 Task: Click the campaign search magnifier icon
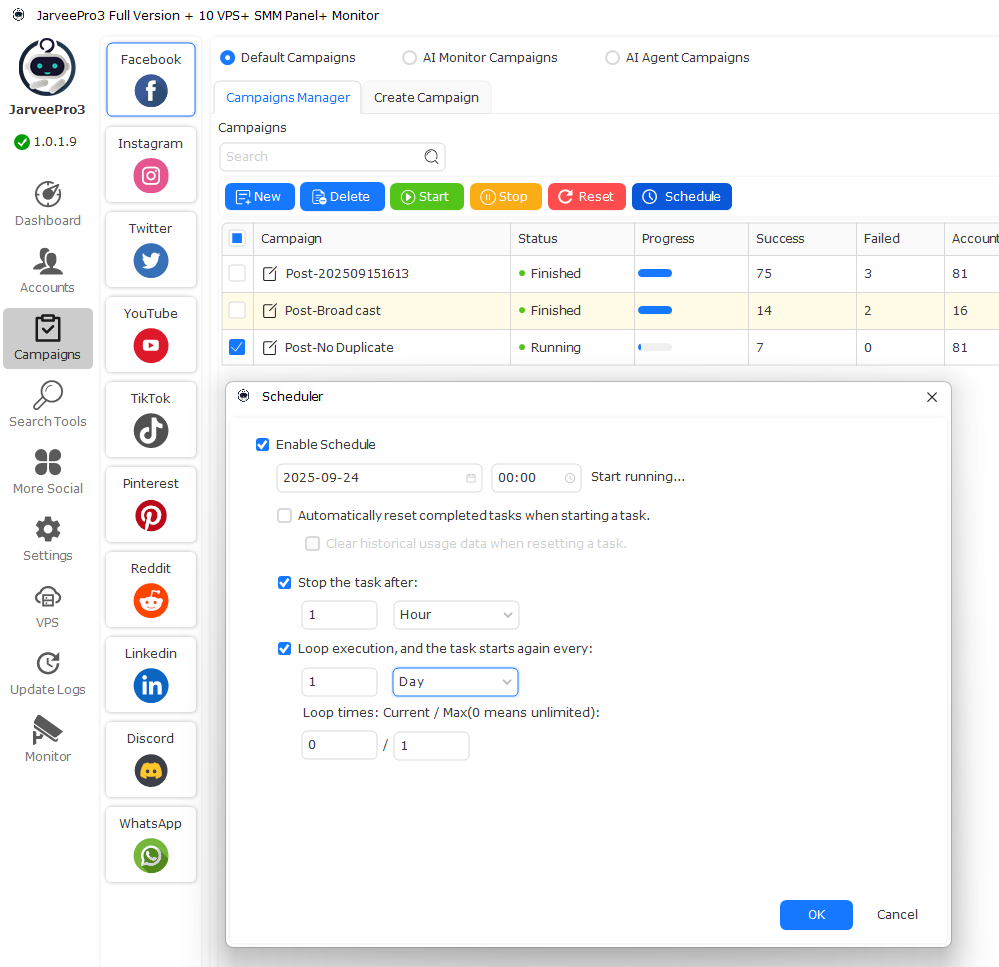pyautogui.click(x=431, y=157)
